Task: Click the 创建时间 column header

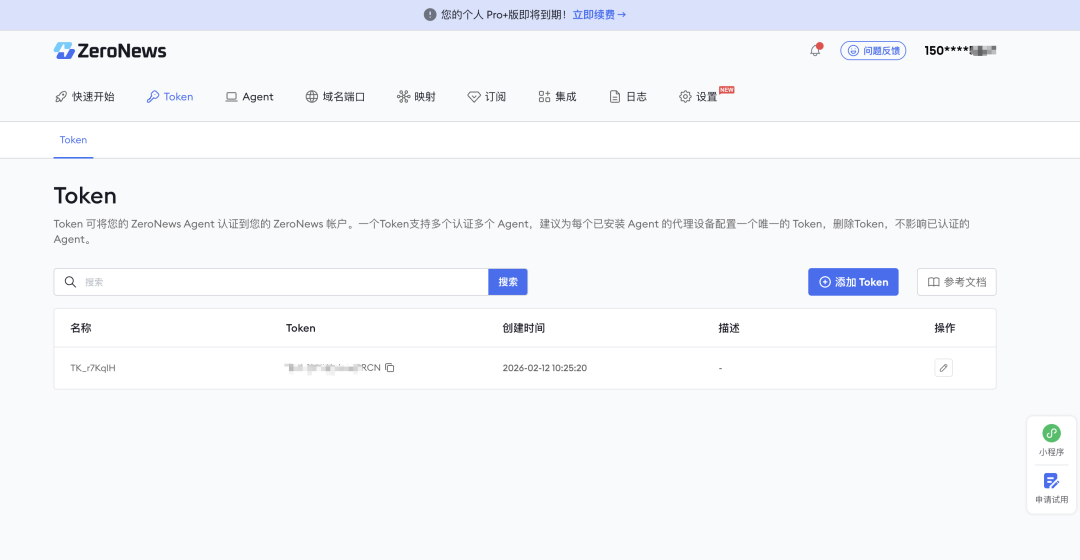Action: click(x=523, y=328)
